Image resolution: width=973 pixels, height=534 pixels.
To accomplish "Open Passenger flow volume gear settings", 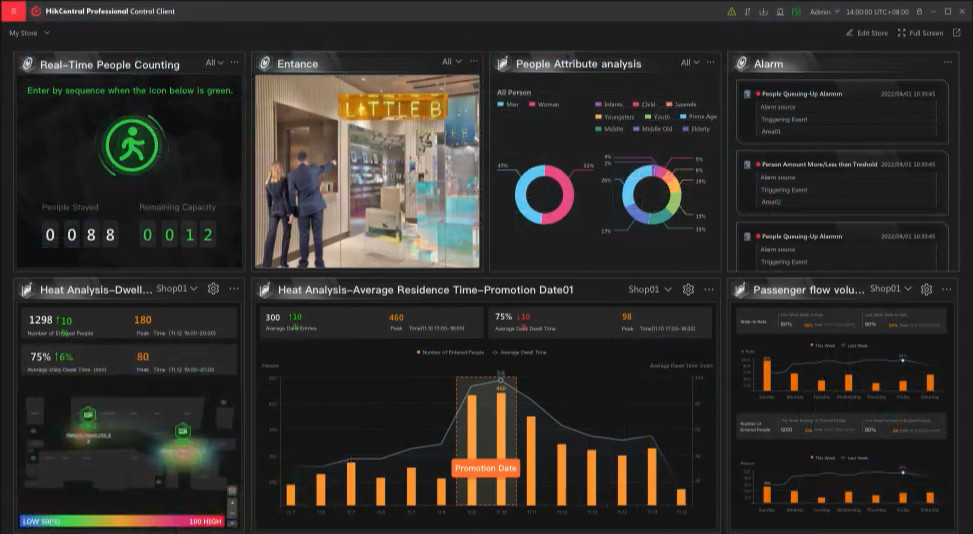I will pyautogui.click(x=926, y=290).
